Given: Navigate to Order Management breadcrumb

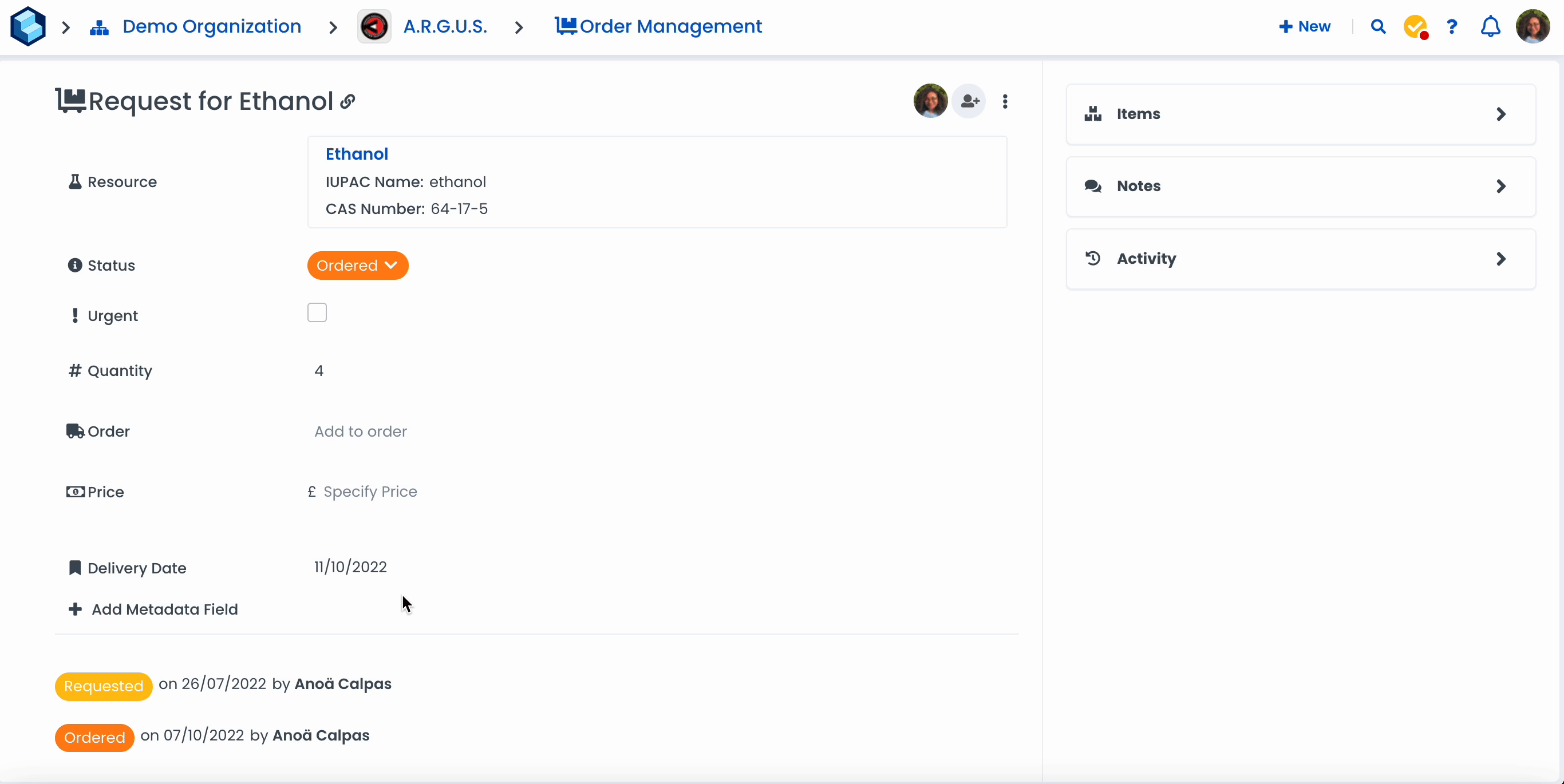Looking at the screenshot, I should tap(670, 27).
